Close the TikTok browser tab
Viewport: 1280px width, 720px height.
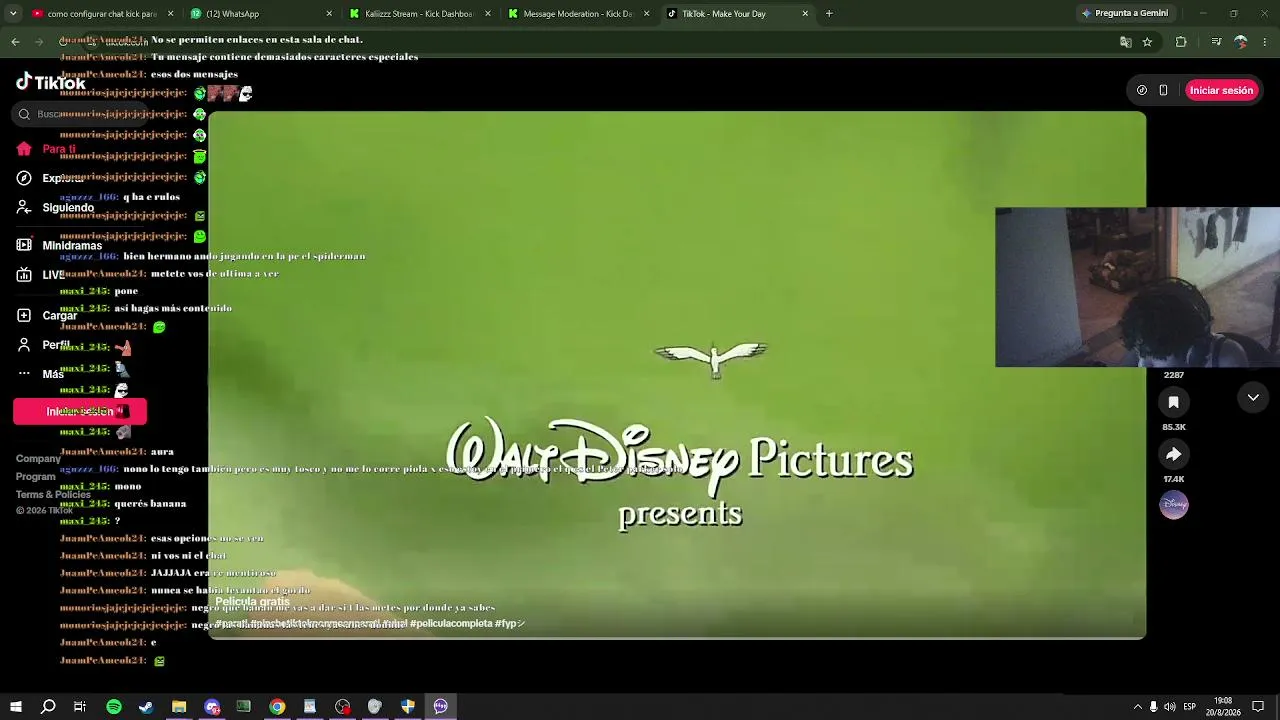[x=805, y=14]
